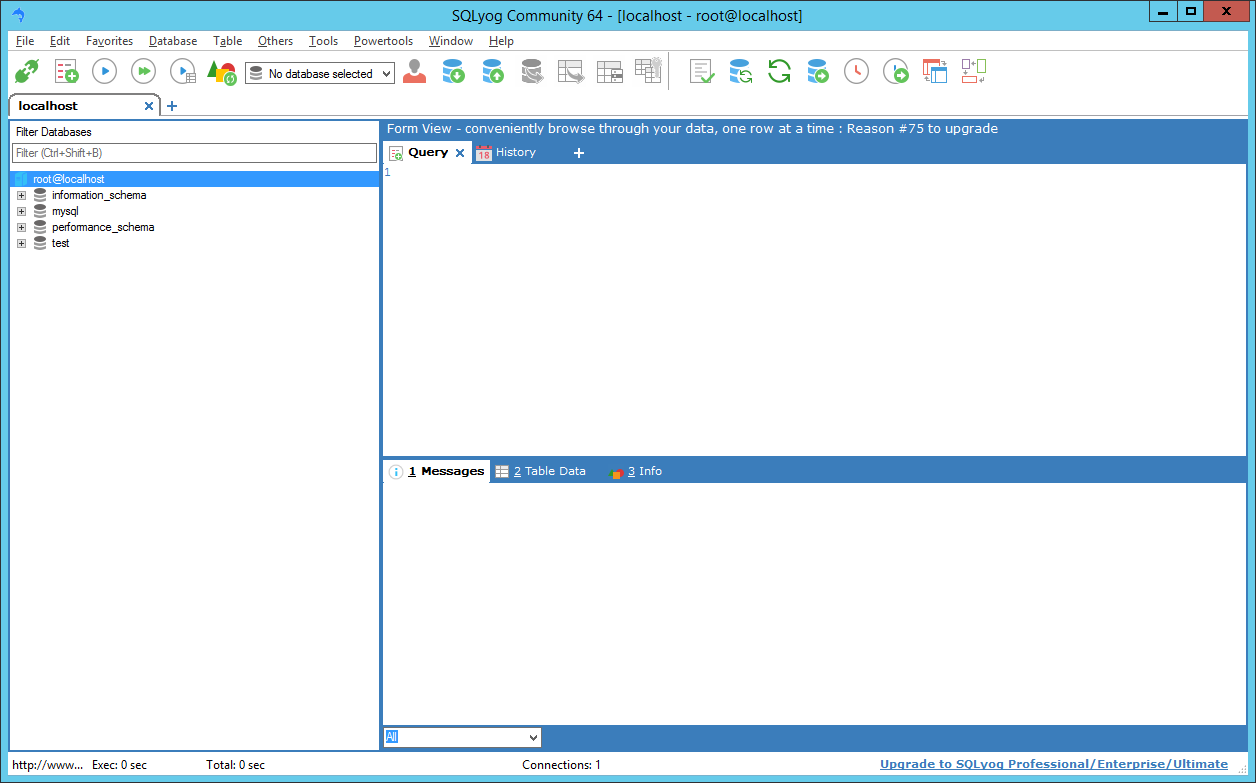Click the single-arrow Execute query button
Image resolution: width=1256 pixels, height=783 pixels.
click(105, 72)
